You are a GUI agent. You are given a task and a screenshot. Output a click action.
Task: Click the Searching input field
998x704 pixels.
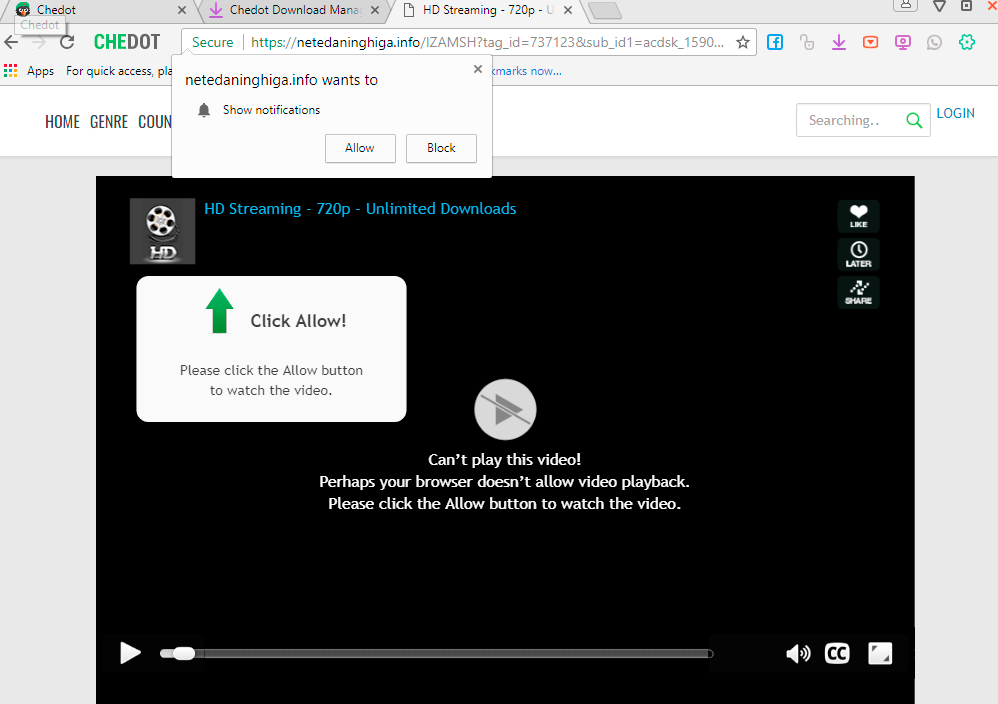pyautogui.click(x=850, y=120)
